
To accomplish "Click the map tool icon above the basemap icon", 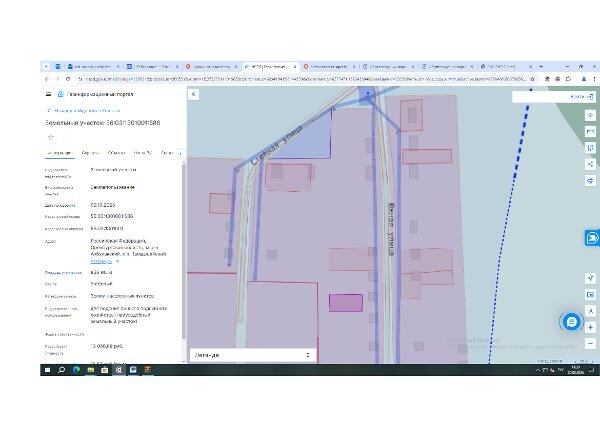I will coord(590,278).
